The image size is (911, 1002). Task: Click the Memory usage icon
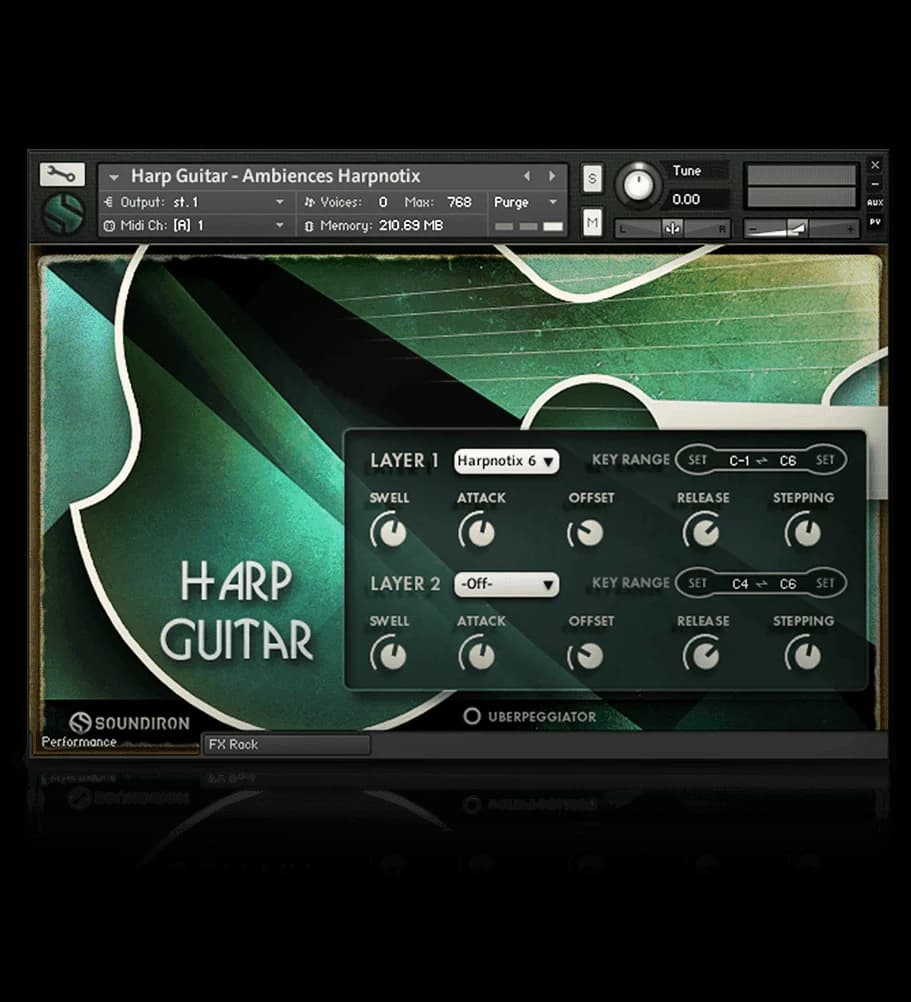click(311, 226)
